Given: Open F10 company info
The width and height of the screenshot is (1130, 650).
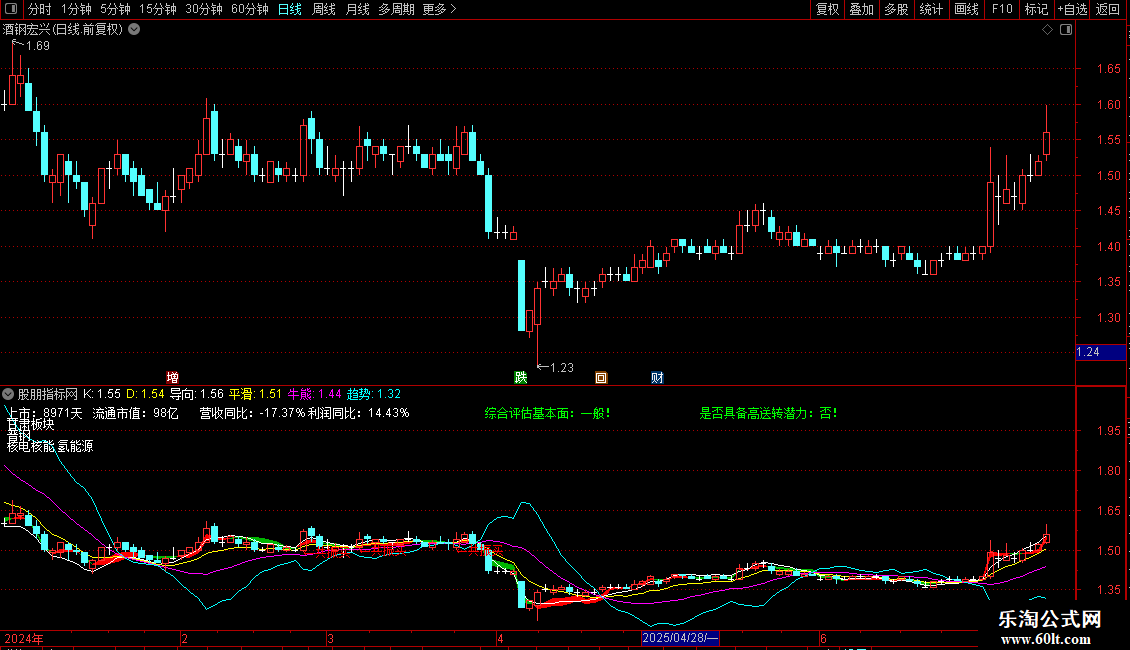Looking at the screenshot, I should pos(1002,9).
